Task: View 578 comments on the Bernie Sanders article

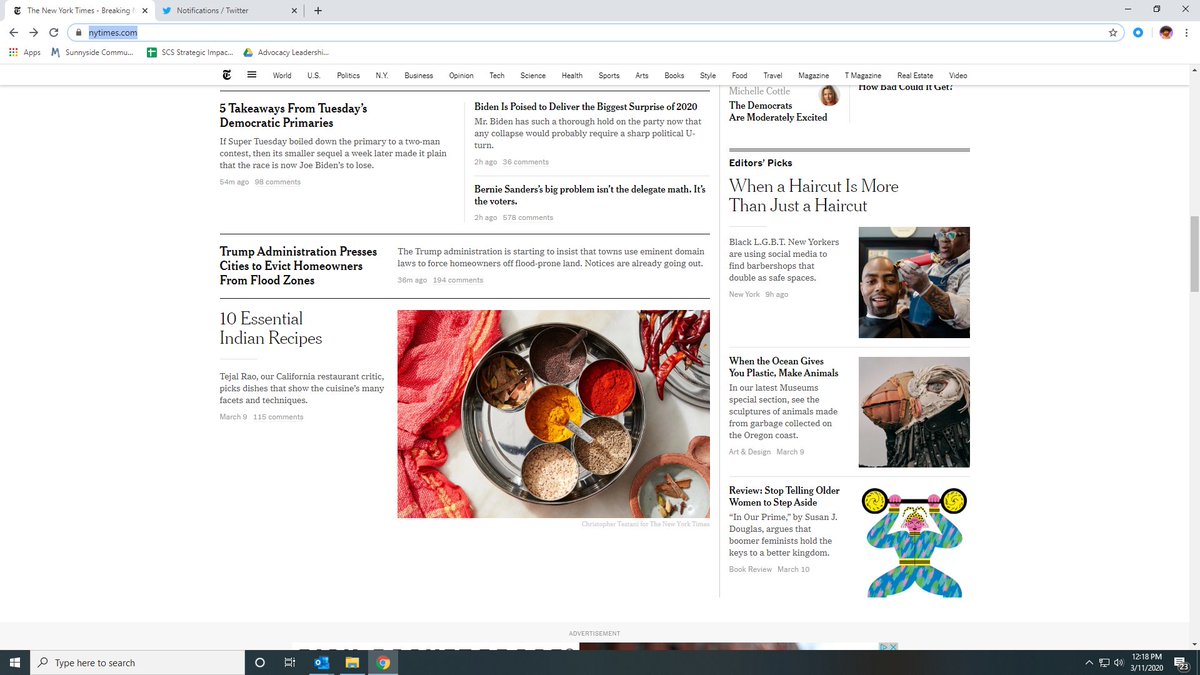Action: tap(528, 217)
